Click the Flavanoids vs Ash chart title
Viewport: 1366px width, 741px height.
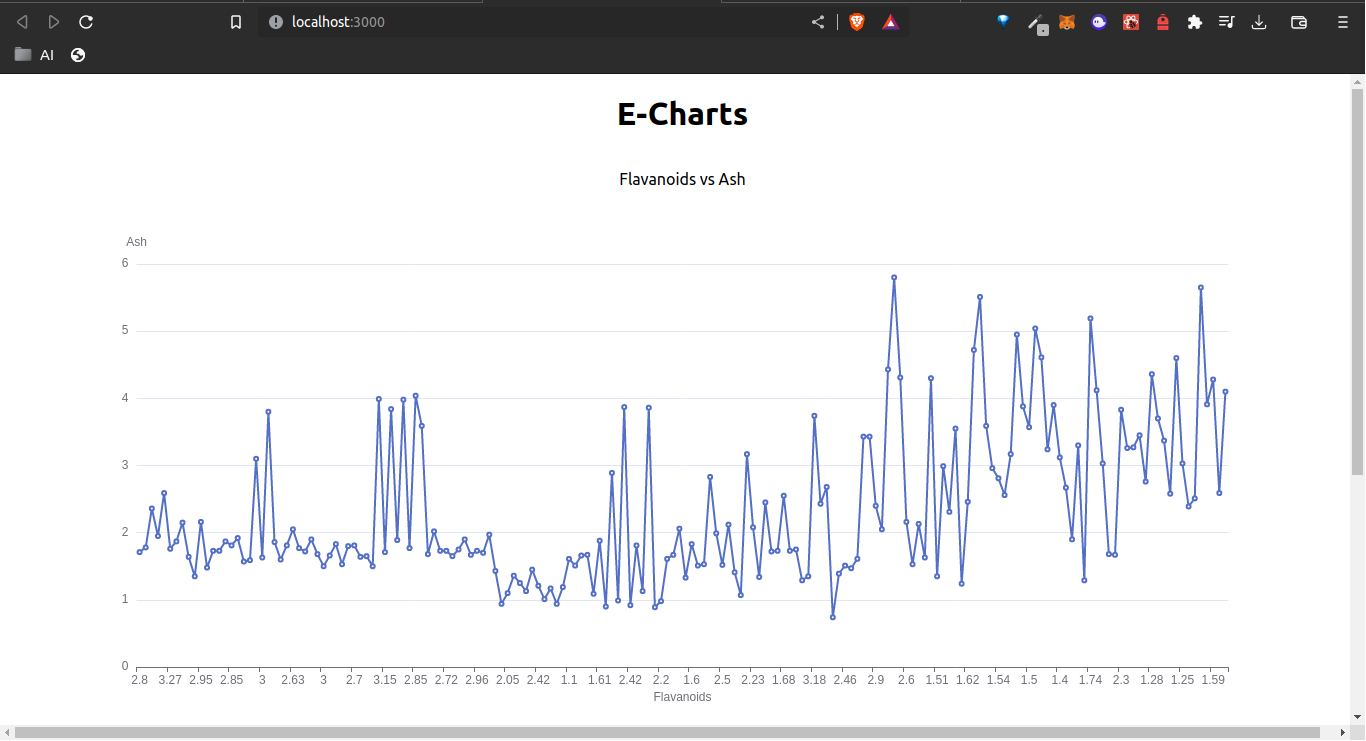click(682, 179)
